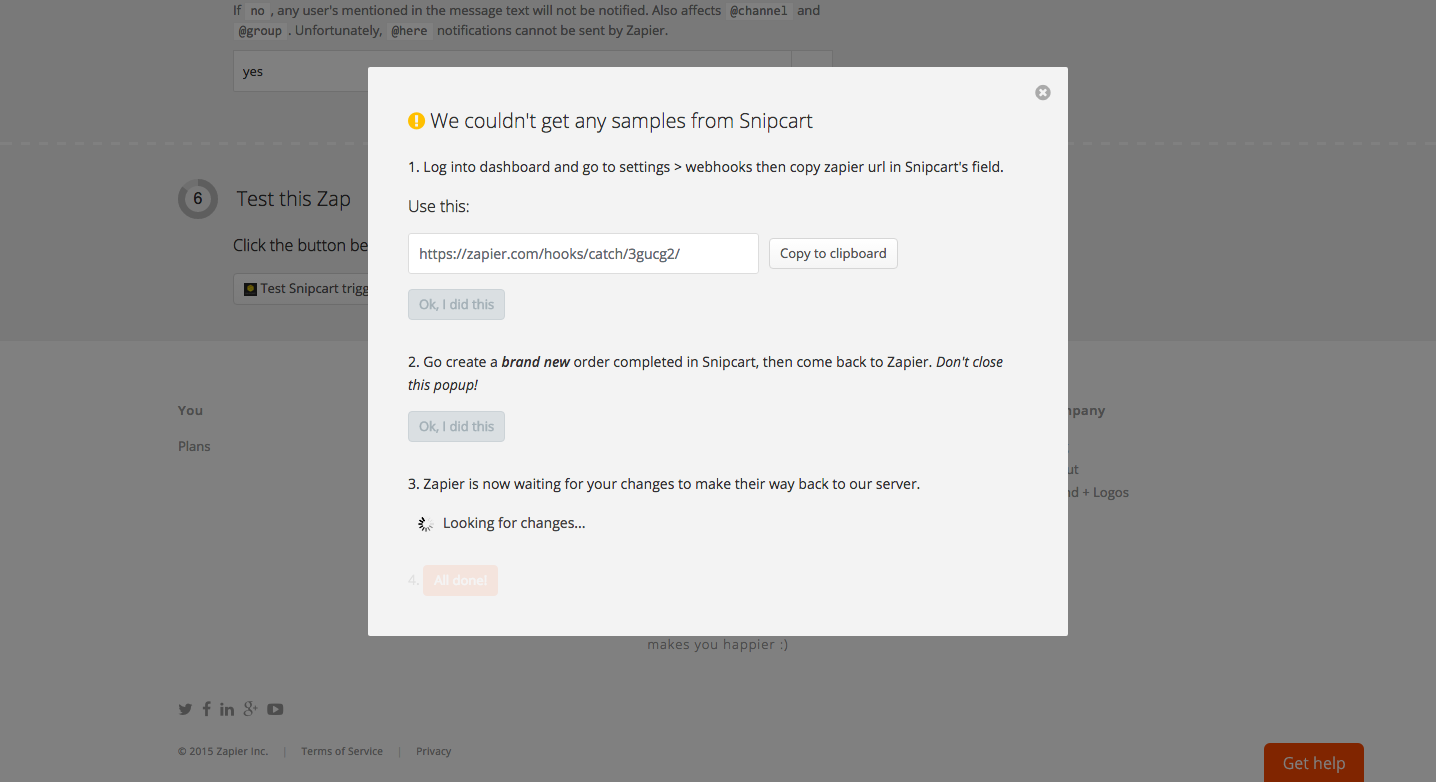
Task: Select the Zapier webhook URL field
Action: [x=583, y=254]
